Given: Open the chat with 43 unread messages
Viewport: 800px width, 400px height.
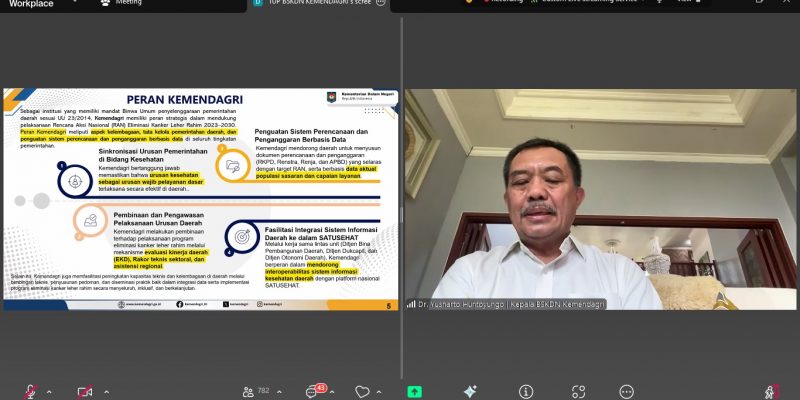Looking at the screenshot, I should [x=315, y=391].
